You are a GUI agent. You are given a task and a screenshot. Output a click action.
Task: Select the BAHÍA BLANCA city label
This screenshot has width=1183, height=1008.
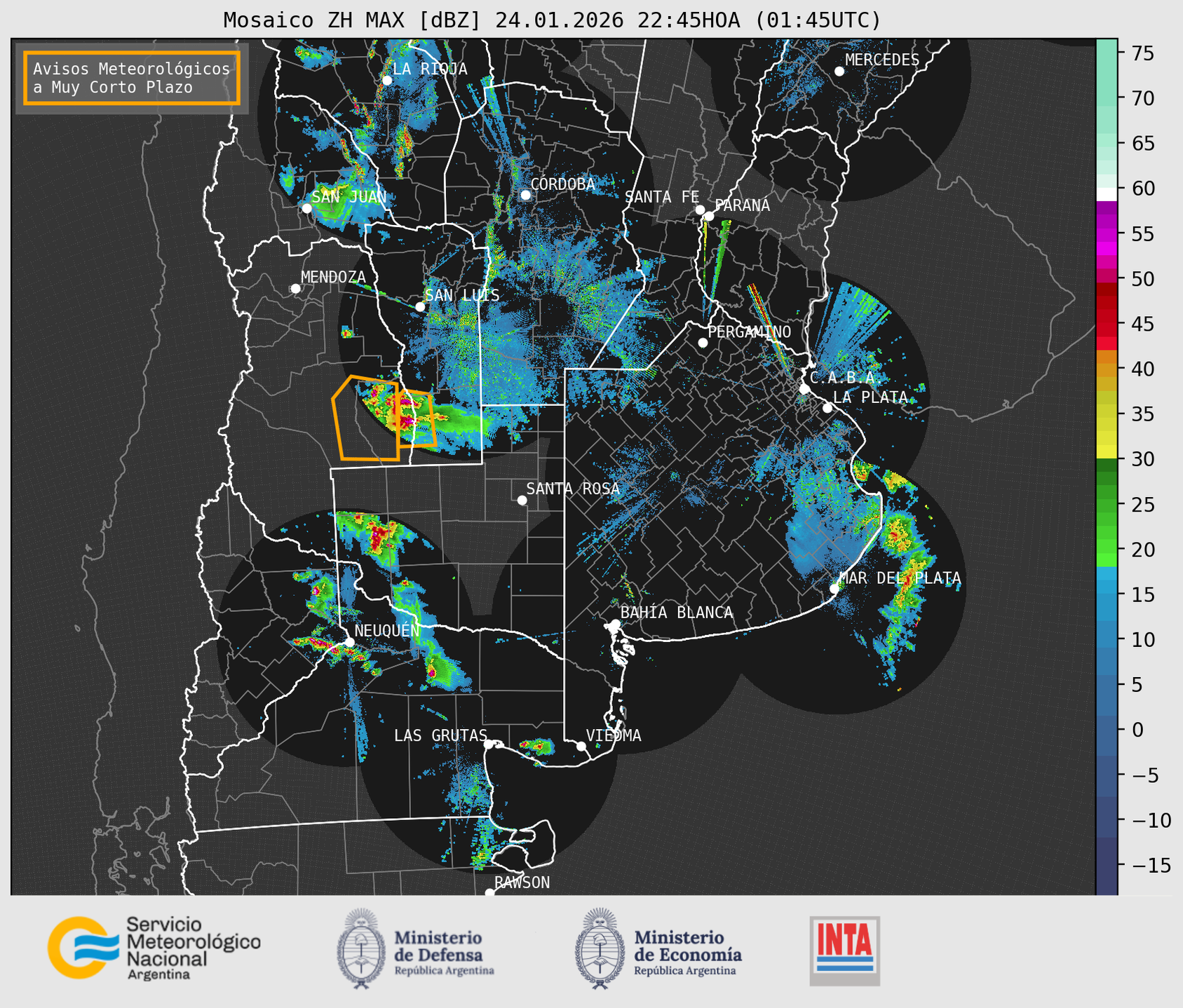click(x=677, y=613)
